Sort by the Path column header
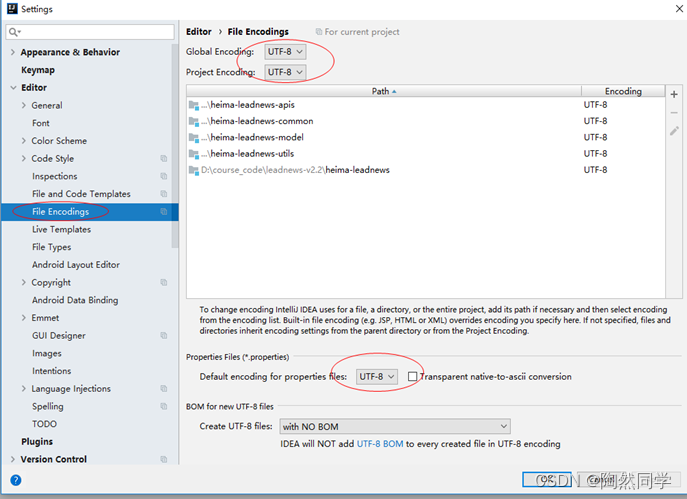The height and width of the screenshot is (499, 687). (384, 91)
